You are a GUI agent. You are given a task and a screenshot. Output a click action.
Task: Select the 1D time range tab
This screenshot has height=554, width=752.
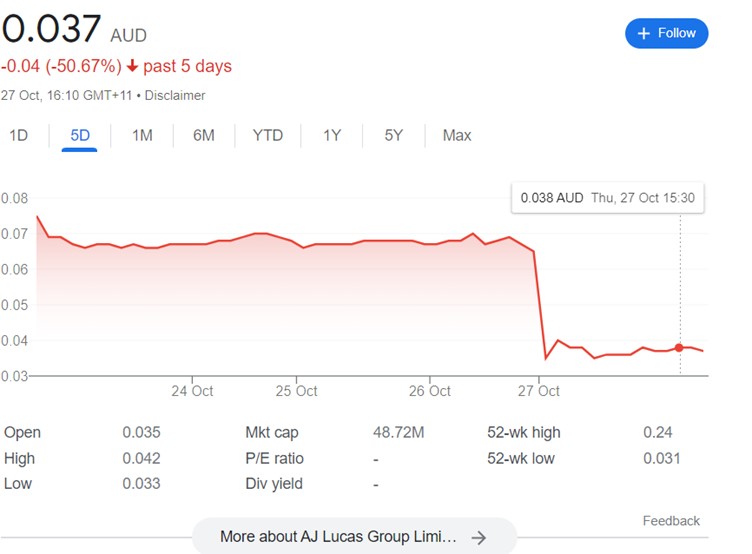click(18, 135)
